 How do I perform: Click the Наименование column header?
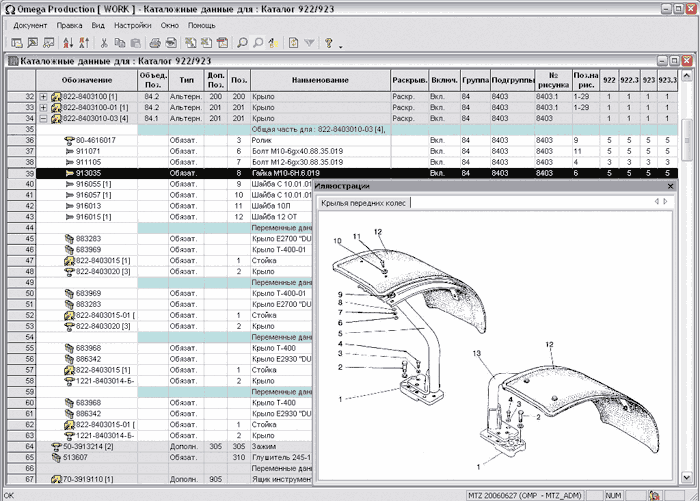(x=320, y=80)
